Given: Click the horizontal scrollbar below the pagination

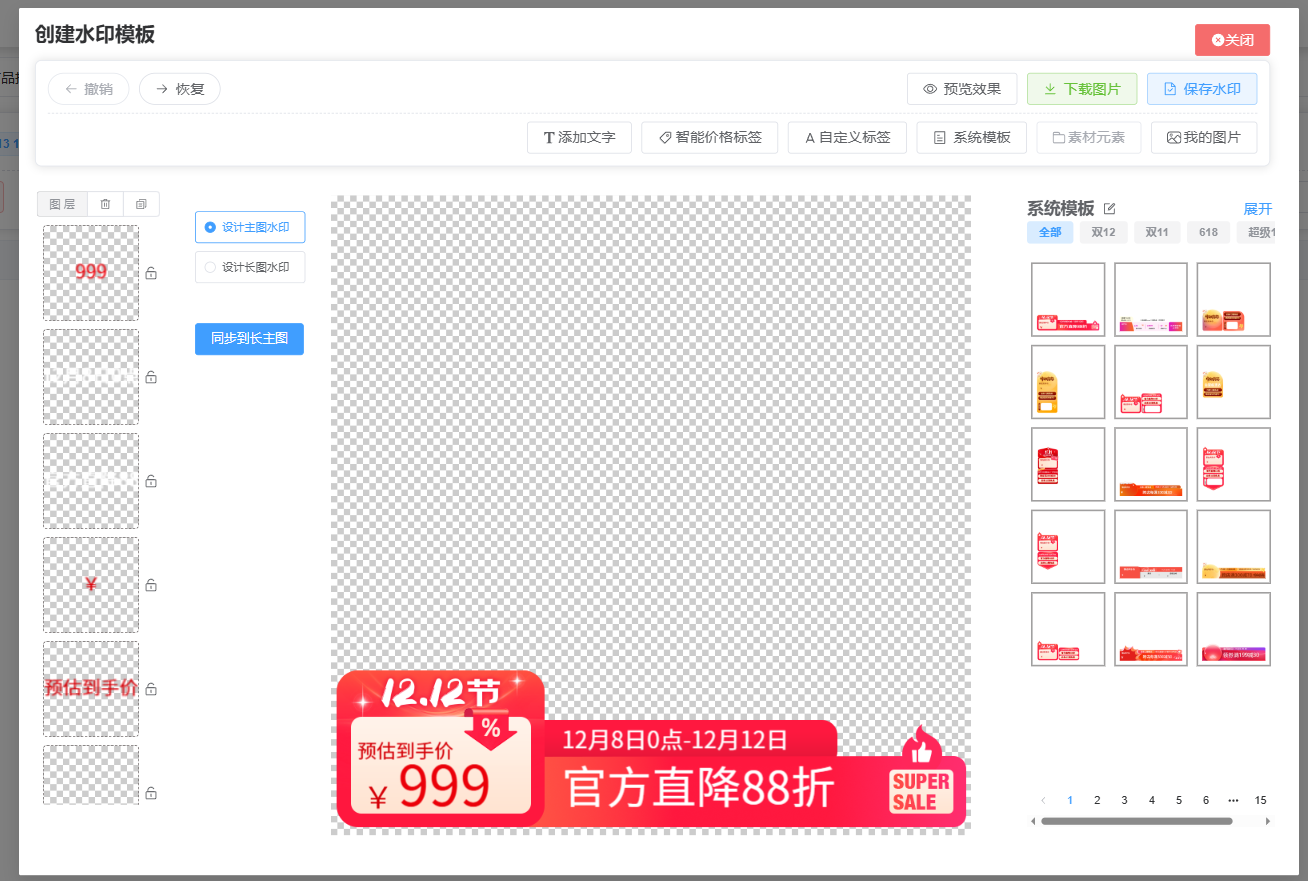Looking at the screenshot, I should [x=1136, y=821].
